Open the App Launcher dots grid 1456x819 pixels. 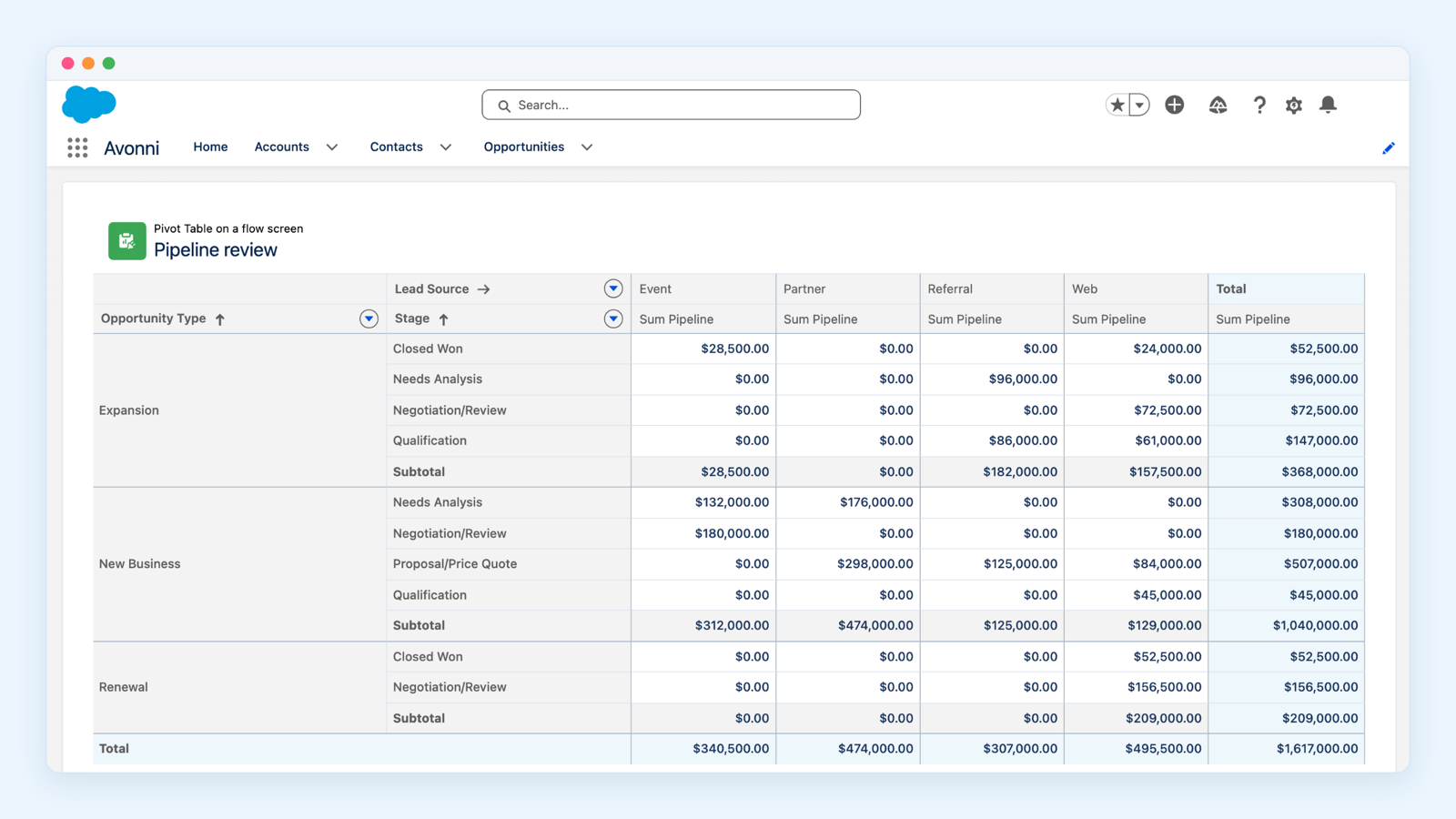pyautogui.click(x=77, y=147)
